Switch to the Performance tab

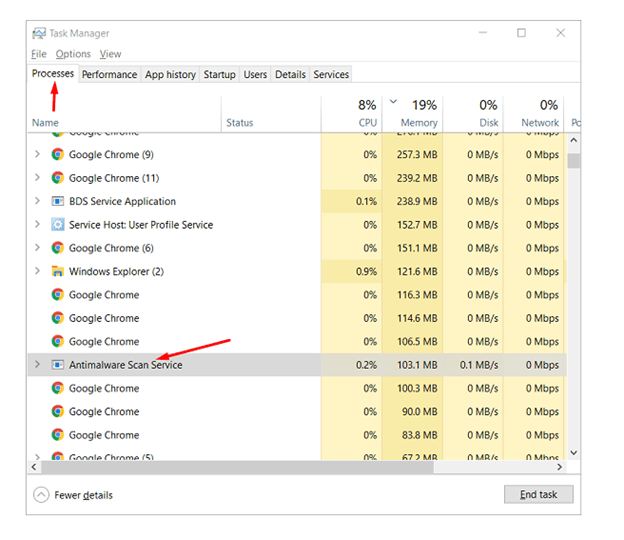click(x=109, y=74)
